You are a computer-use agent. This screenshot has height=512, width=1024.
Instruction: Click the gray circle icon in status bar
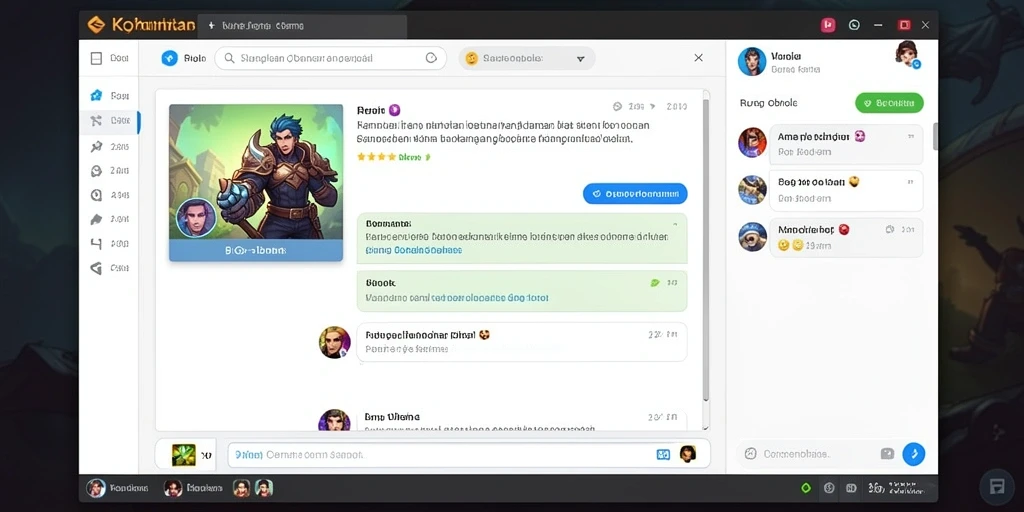click(829, 488)
